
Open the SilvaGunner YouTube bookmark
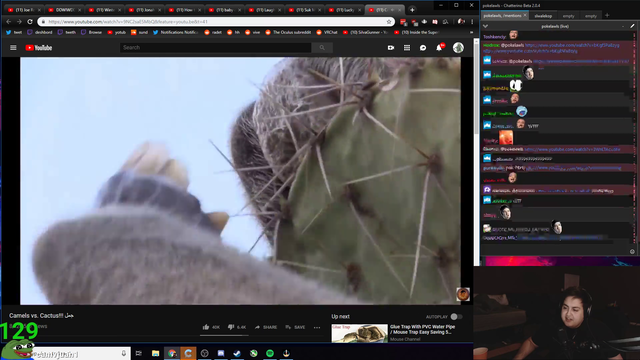365,32
